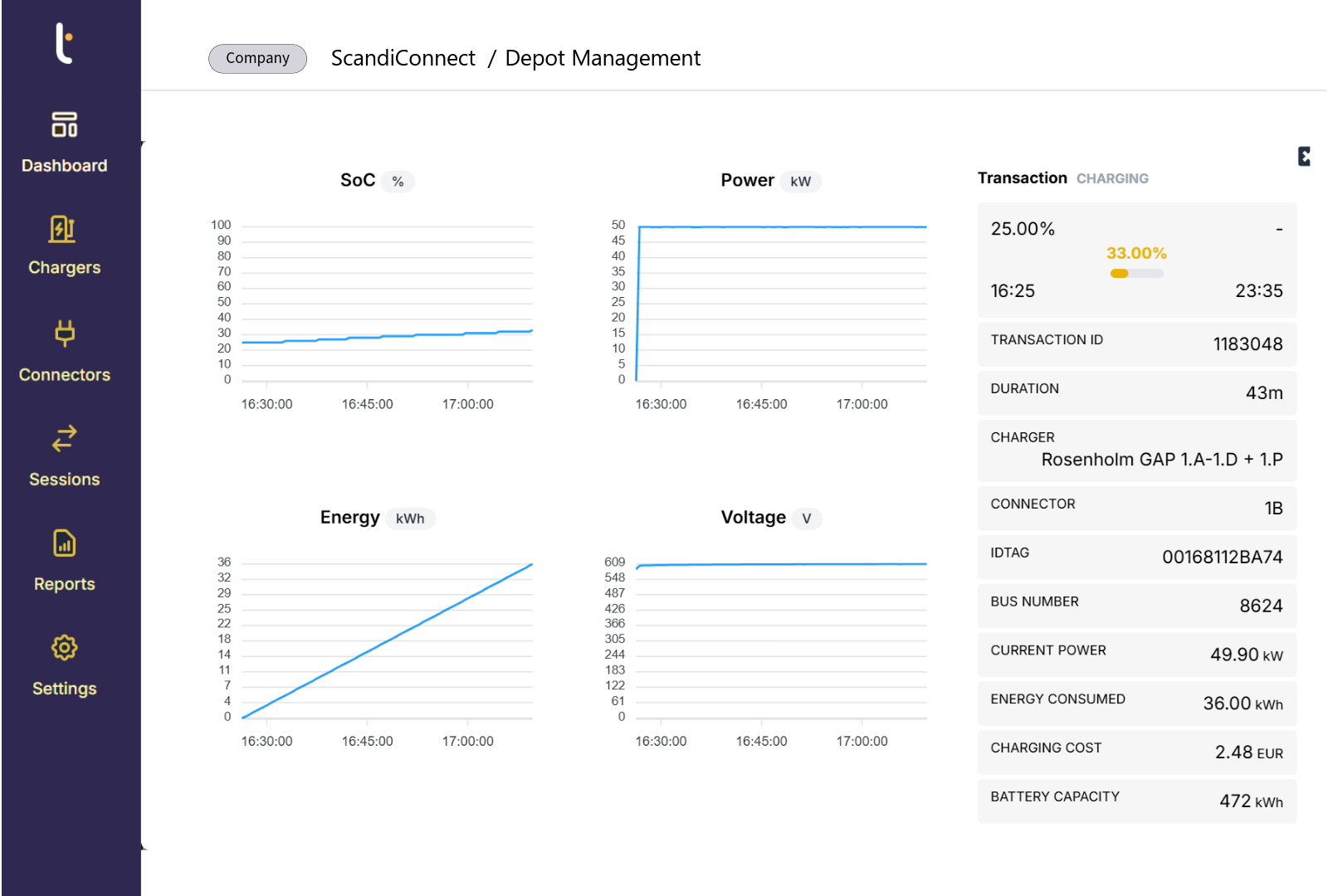Navigate to Sessions
The image size is (1328, 896).
click(x=64, y=456)
